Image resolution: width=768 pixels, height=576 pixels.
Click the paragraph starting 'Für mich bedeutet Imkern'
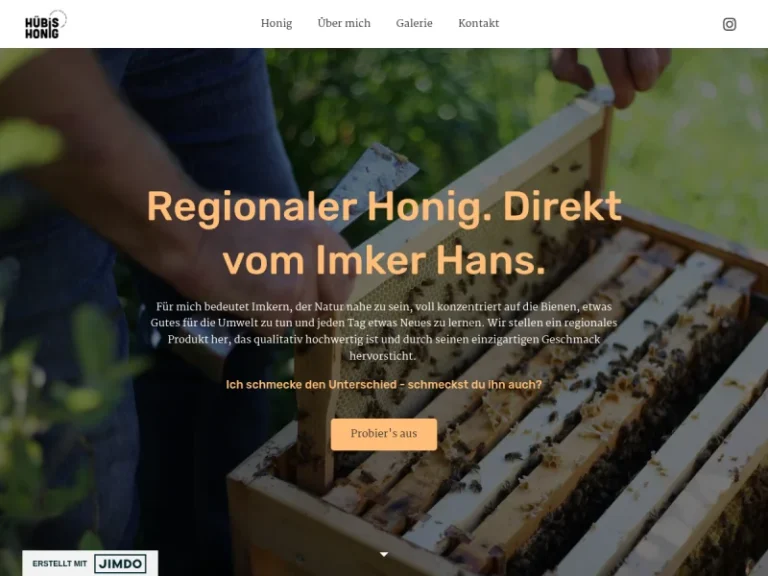[384, 331]
